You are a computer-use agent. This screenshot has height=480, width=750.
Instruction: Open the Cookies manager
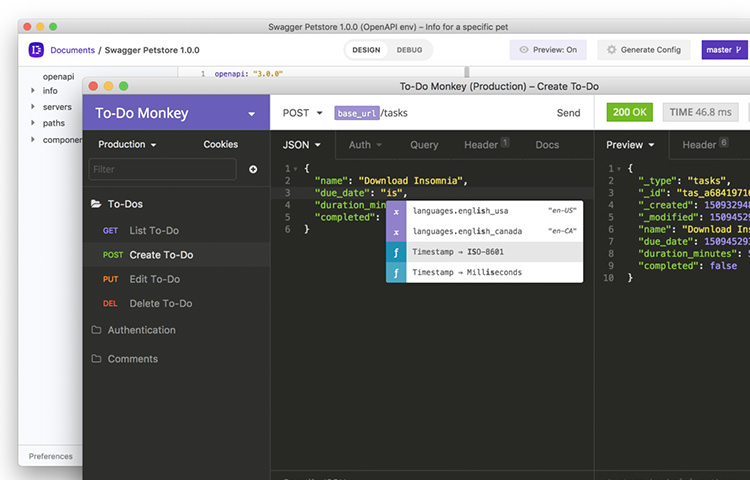(x=221, y=144)
